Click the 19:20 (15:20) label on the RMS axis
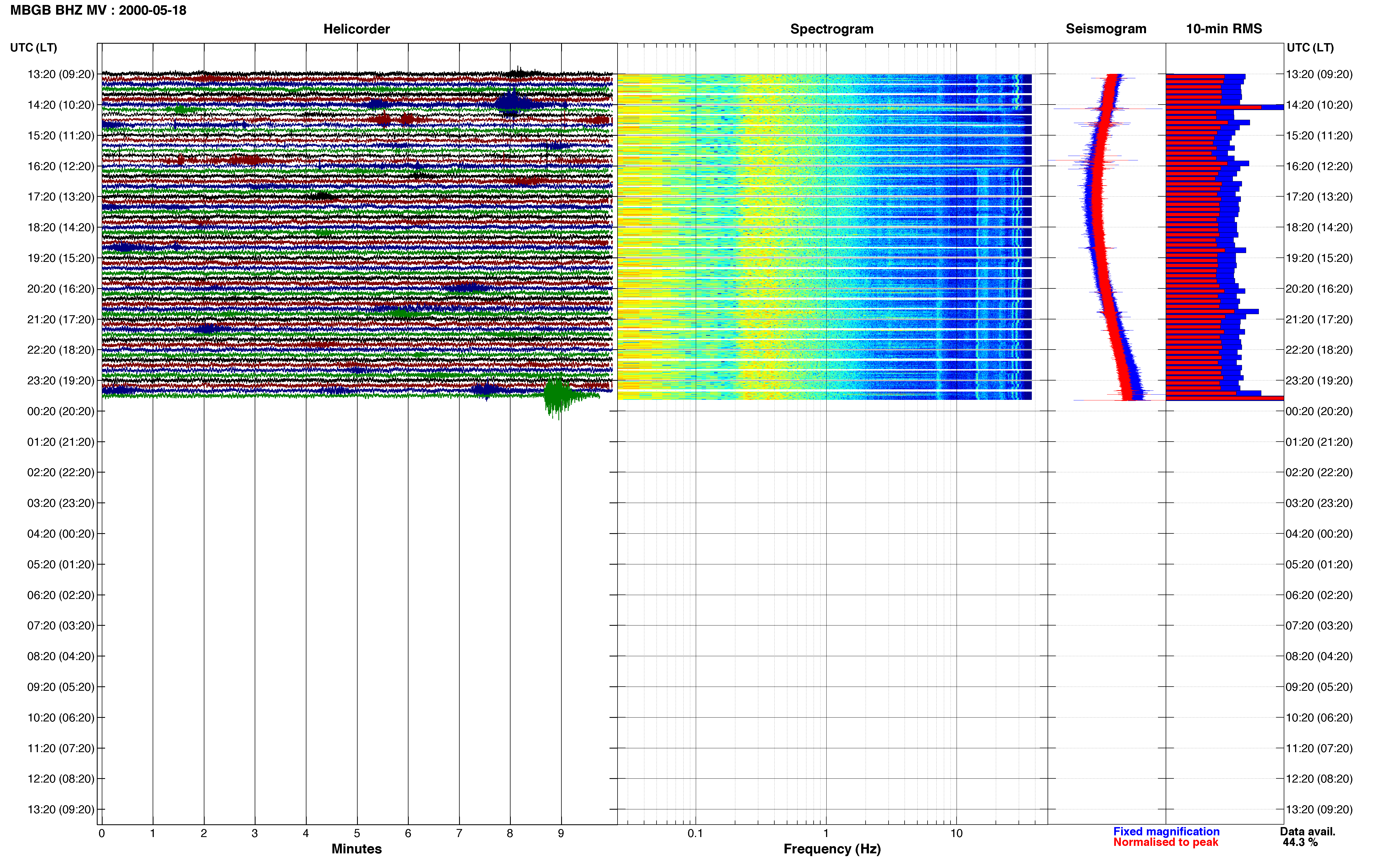 (1319, 258)
